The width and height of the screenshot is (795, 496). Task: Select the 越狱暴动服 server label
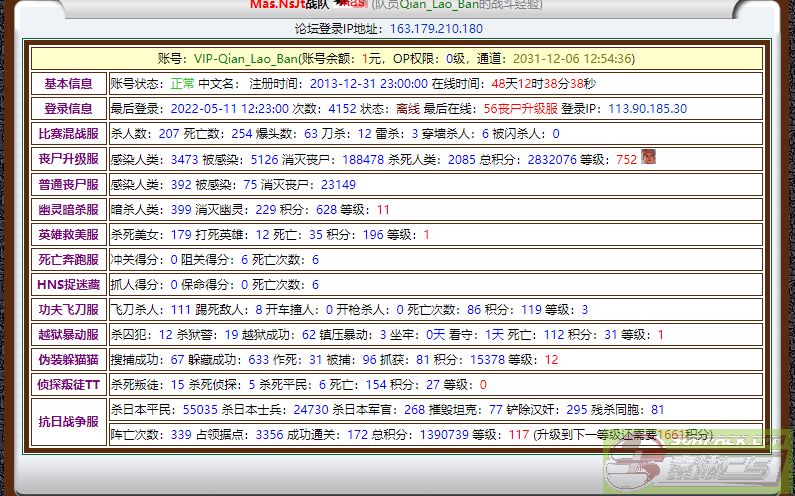(x=68, y=335)
